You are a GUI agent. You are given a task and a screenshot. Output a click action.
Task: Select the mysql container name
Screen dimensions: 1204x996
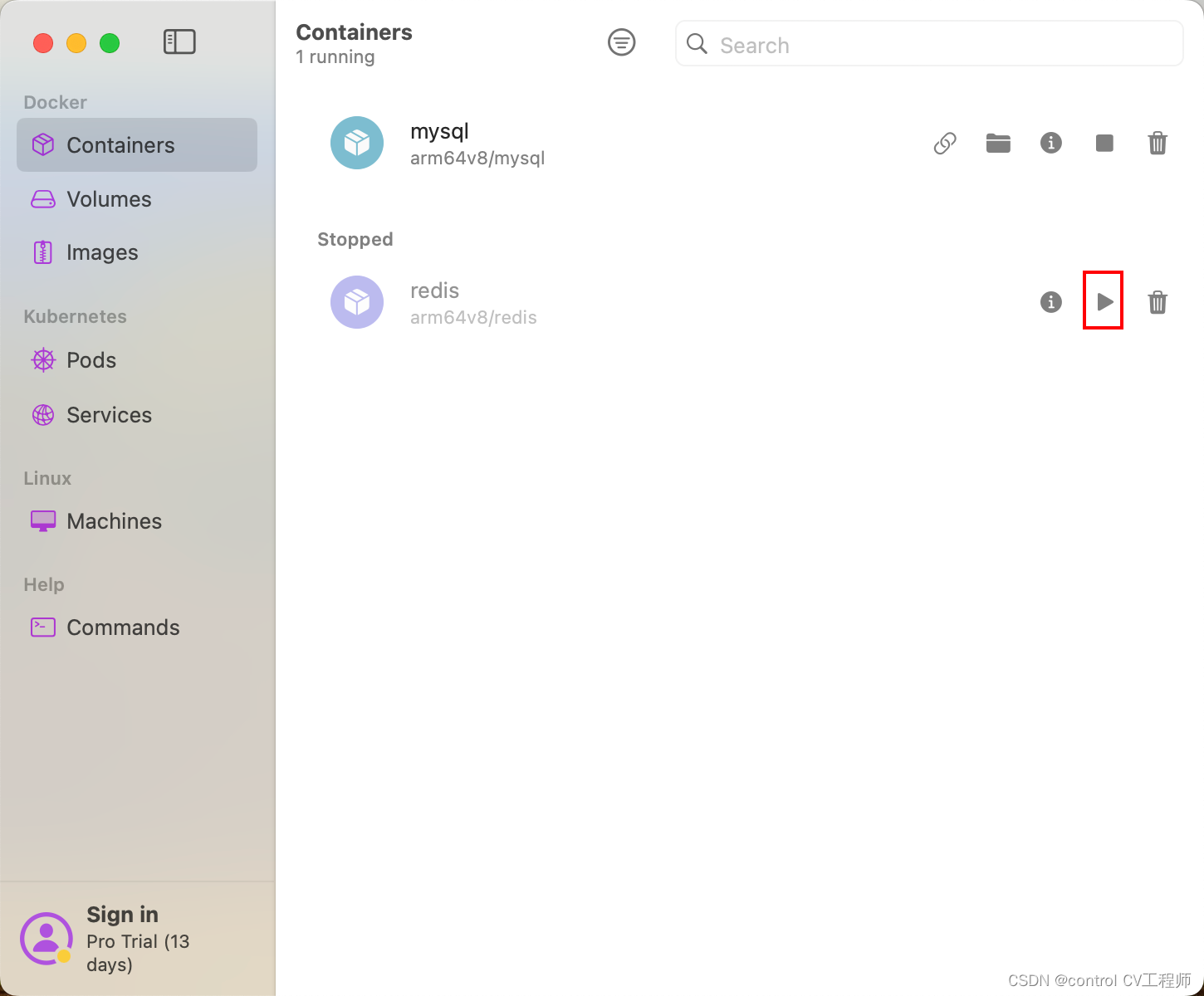click(x=439, y=132)
